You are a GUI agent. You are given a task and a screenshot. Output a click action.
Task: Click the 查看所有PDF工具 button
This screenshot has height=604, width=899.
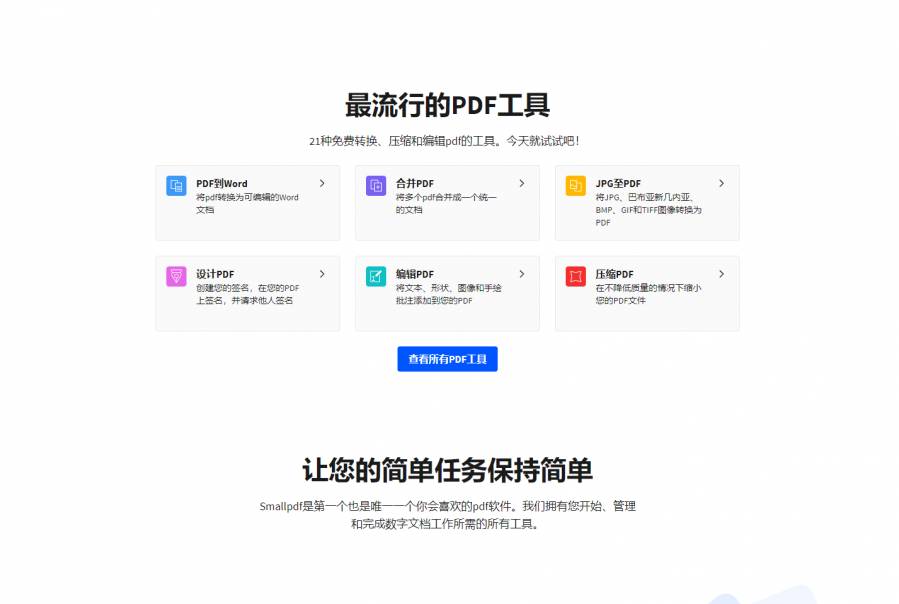coord(447,359)
